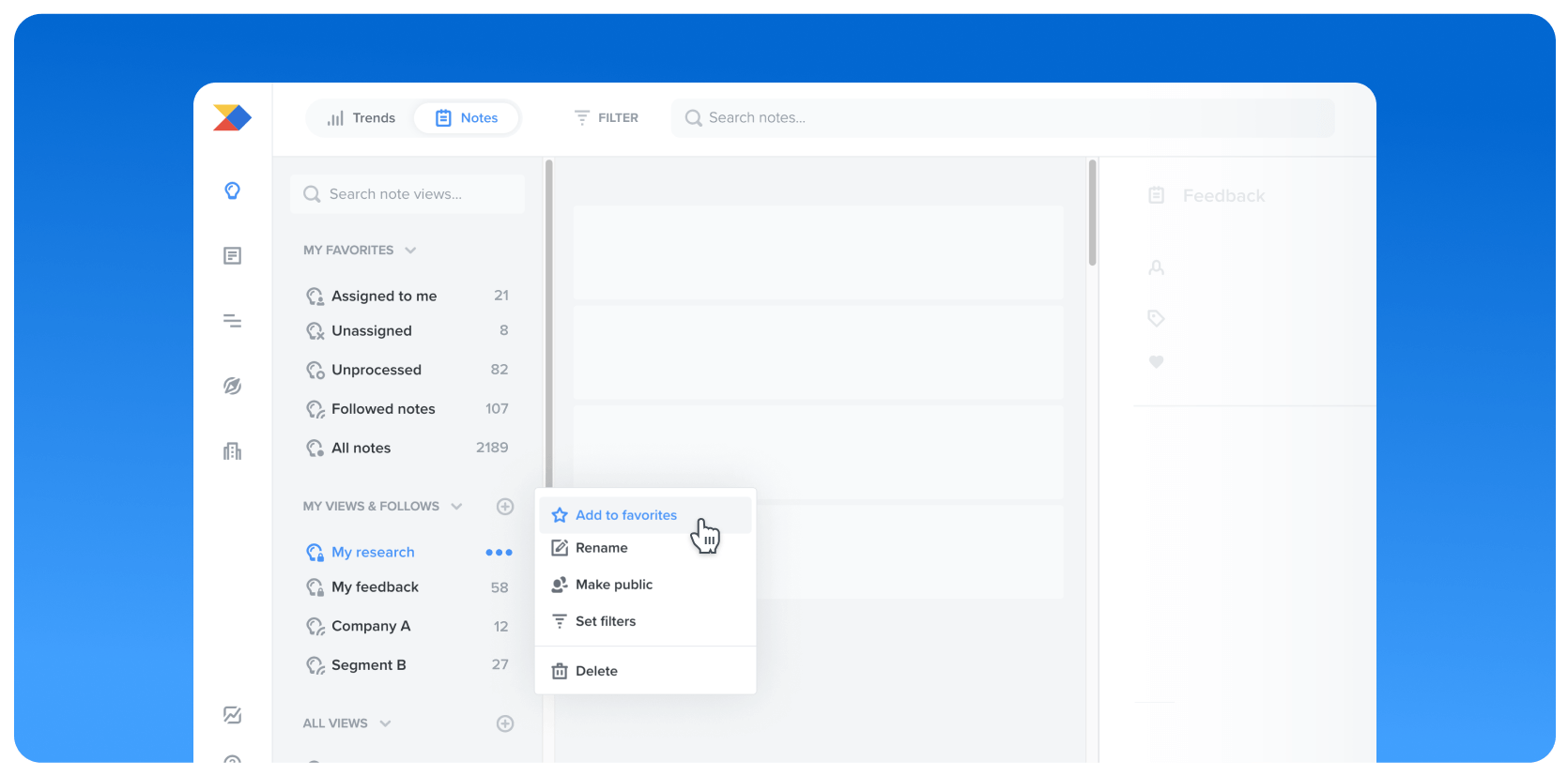
Task: Click the magnifier in Search notes
Action: point(694,117)
